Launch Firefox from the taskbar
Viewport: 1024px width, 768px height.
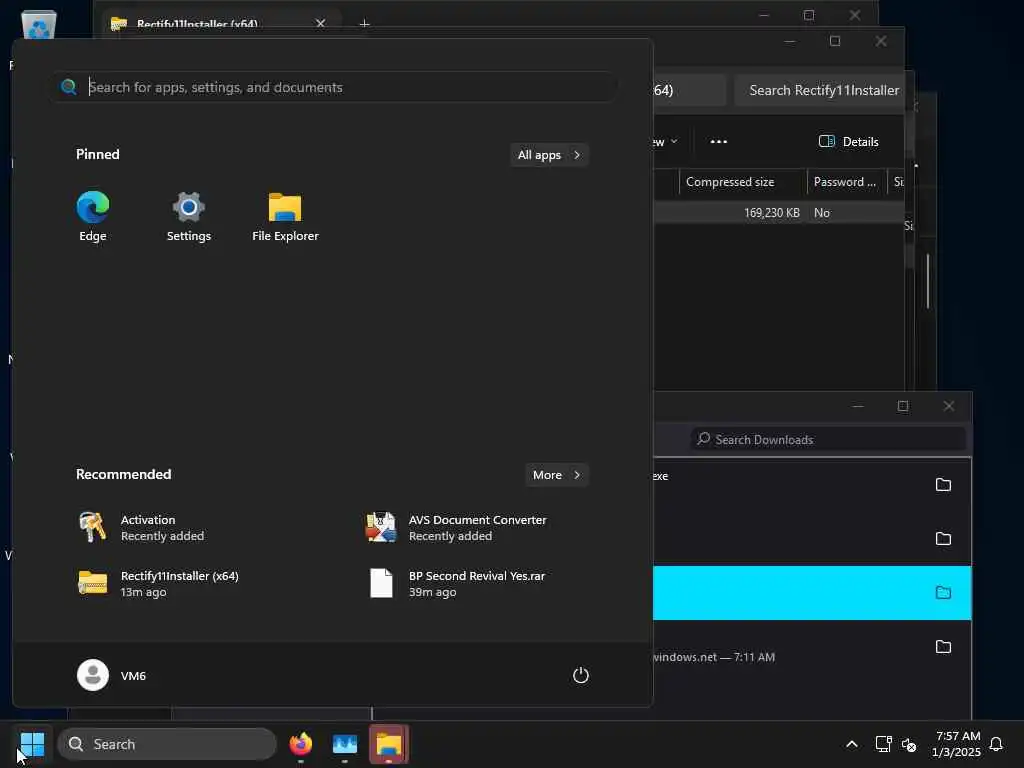point(301,744)
